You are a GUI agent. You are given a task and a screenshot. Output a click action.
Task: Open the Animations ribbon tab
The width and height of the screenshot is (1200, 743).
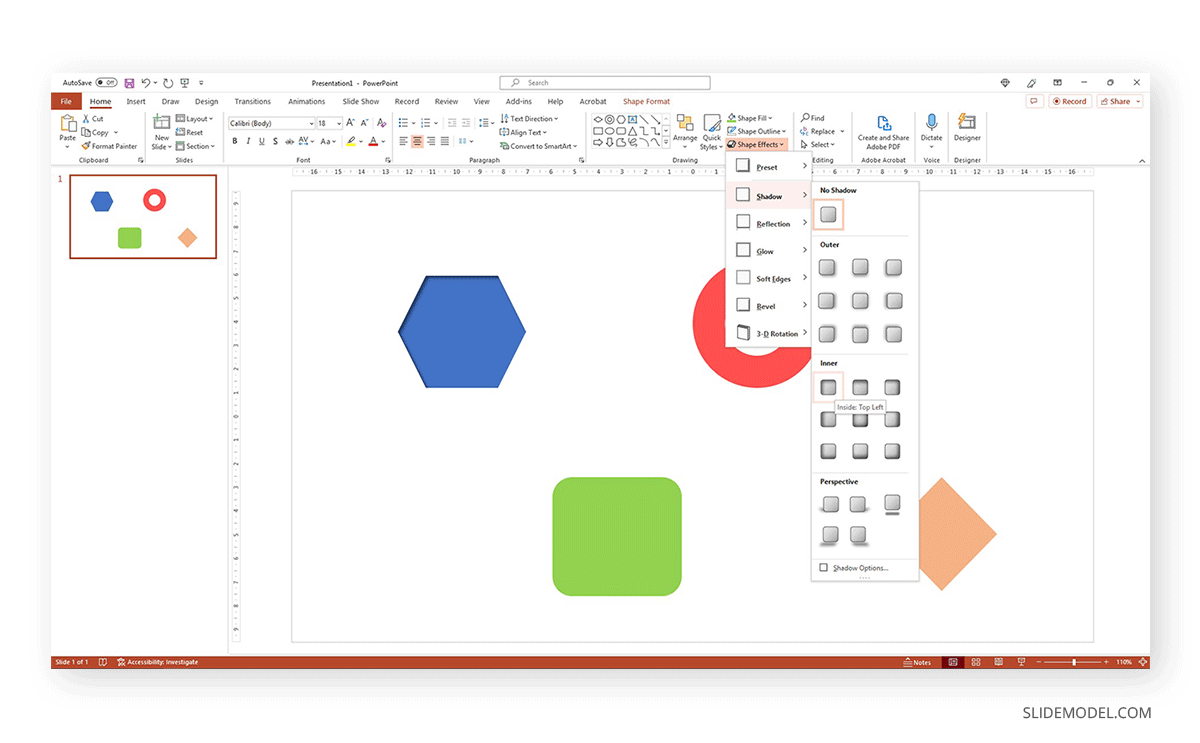(307, 101)
